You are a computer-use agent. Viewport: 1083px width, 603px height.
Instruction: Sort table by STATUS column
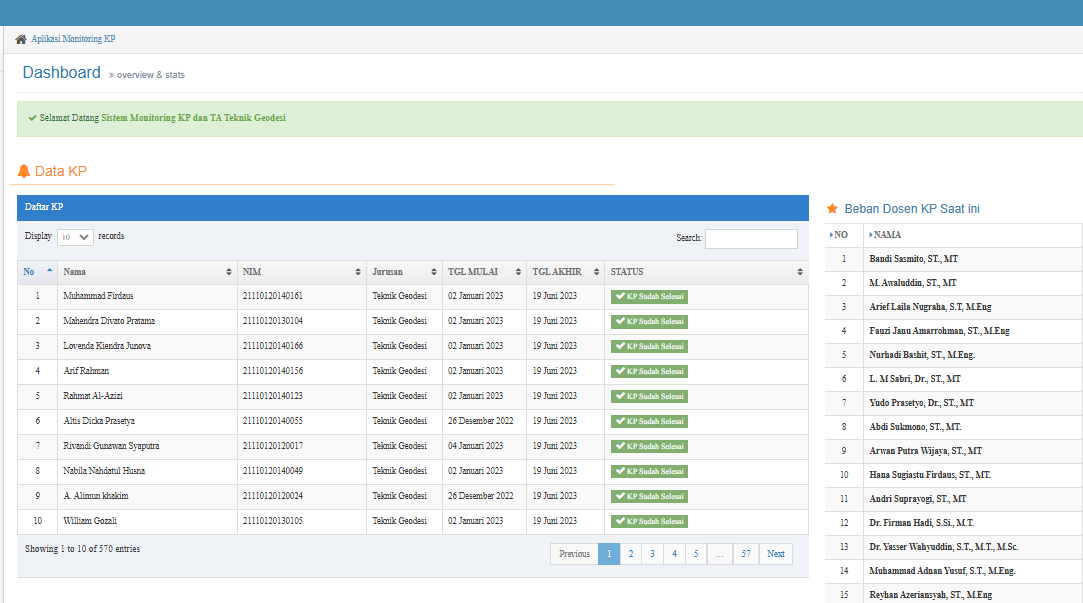click(707, 272)
